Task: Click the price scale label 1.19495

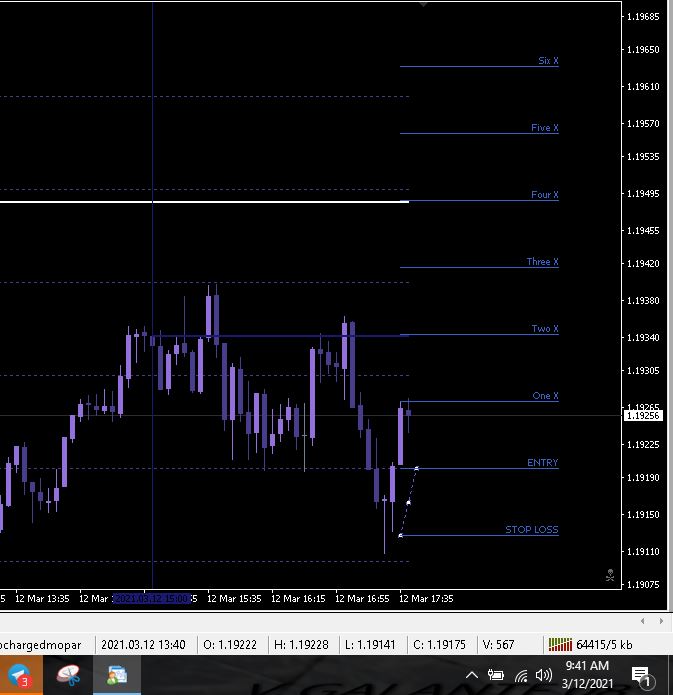Action: point(643,194)
